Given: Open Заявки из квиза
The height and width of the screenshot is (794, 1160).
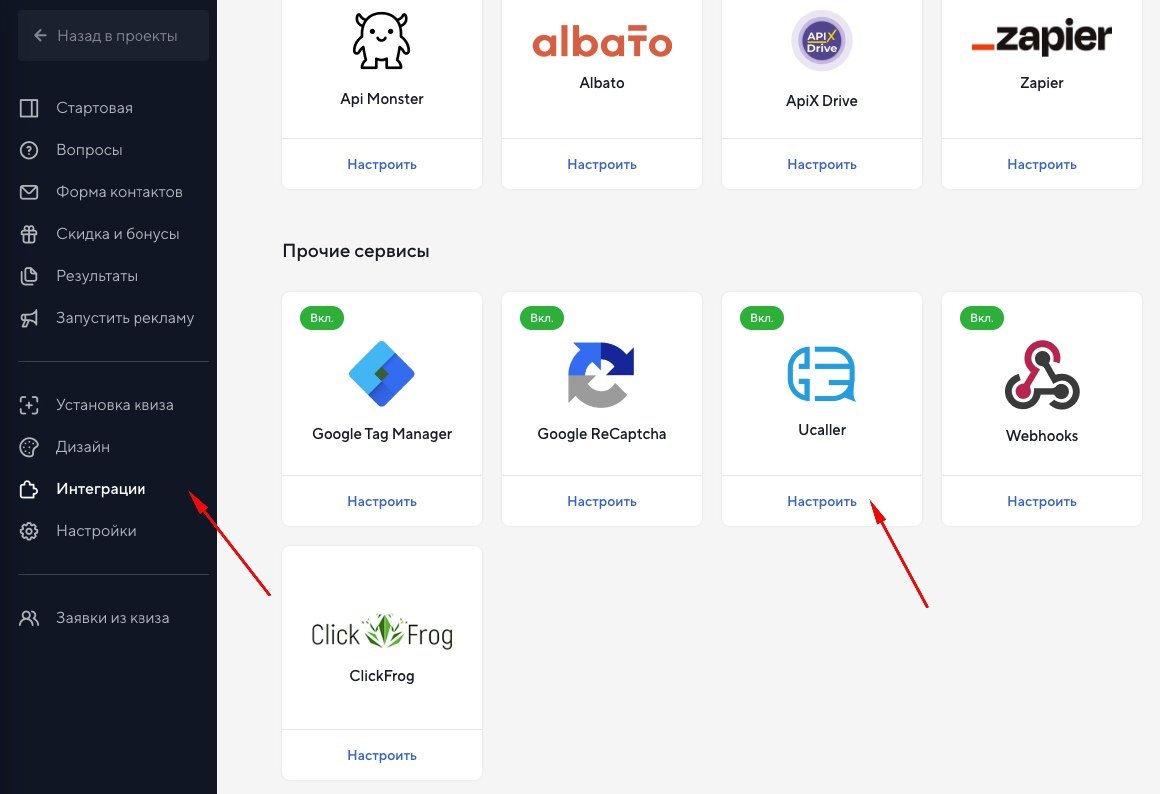Looking at the screenshot, I should [113, 619].
